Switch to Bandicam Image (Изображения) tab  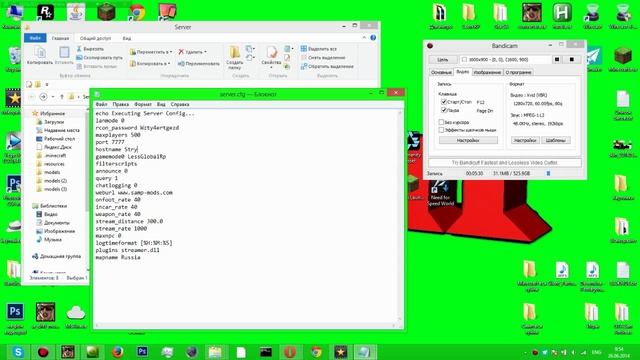pyautogui.click(x=487, y=72)
